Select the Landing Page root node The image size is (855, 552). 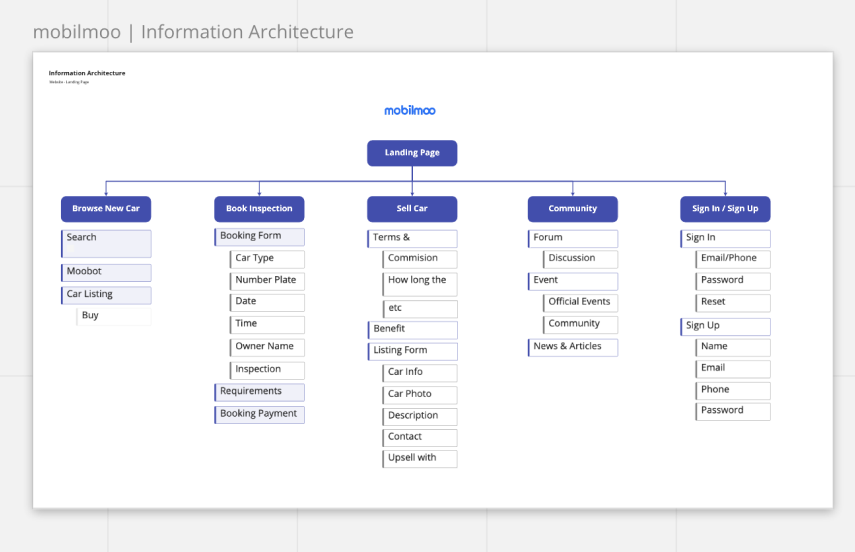[412, 153]
